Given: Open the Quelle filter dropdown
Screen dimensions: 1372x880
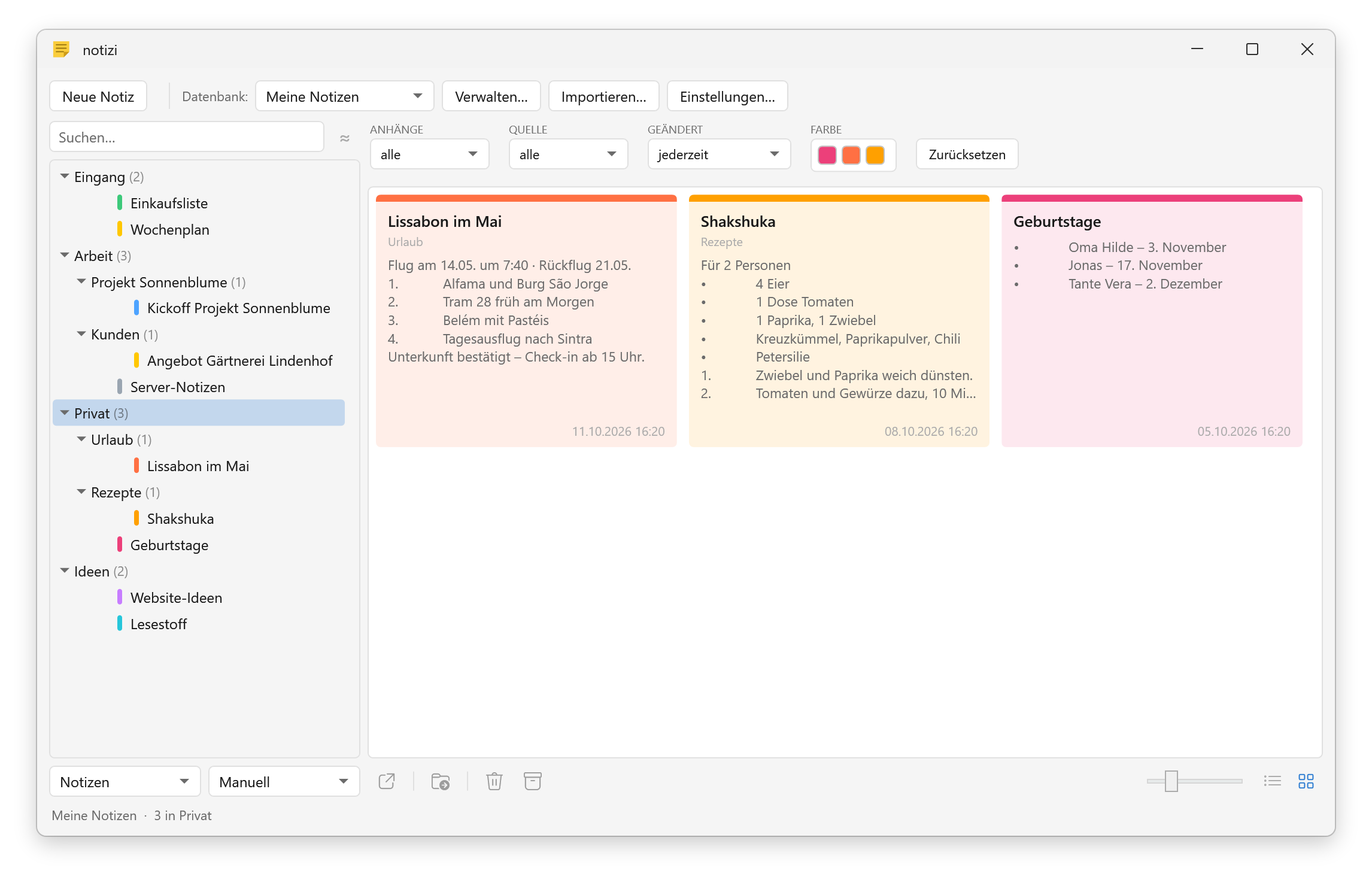Looking at the screenshot, I should pyautogui.click(x=568, y=154).
